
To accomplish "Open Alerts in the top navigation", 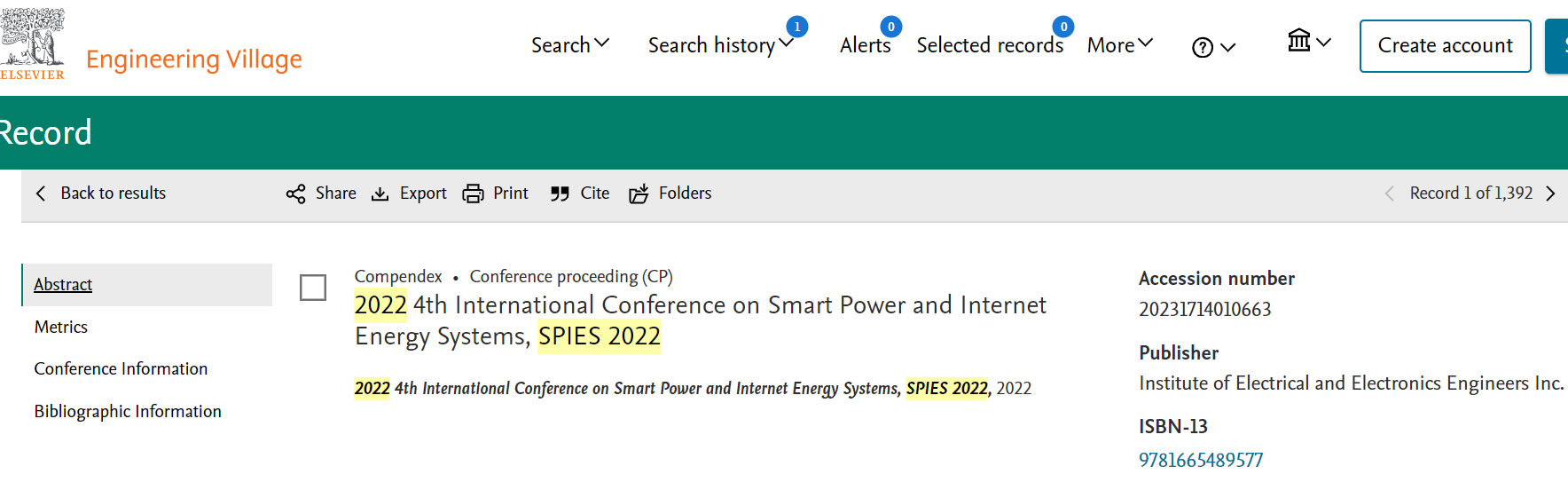I will 865,44.
